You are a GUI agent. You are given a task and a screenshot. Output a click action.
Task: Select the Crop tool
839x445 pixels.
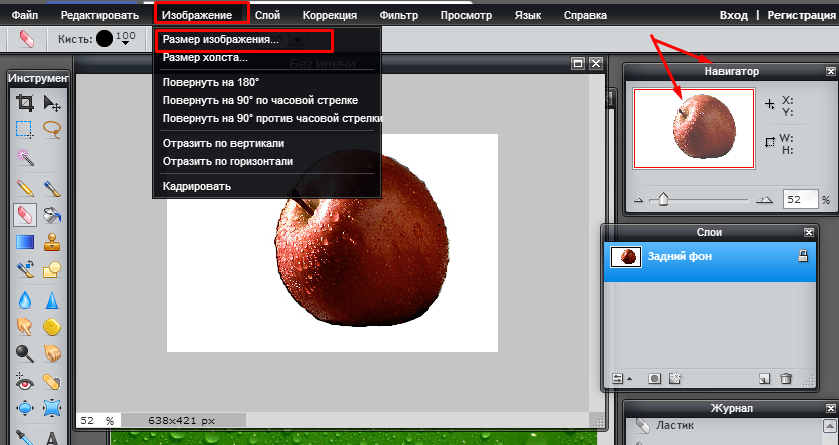[x=25, y=103]
